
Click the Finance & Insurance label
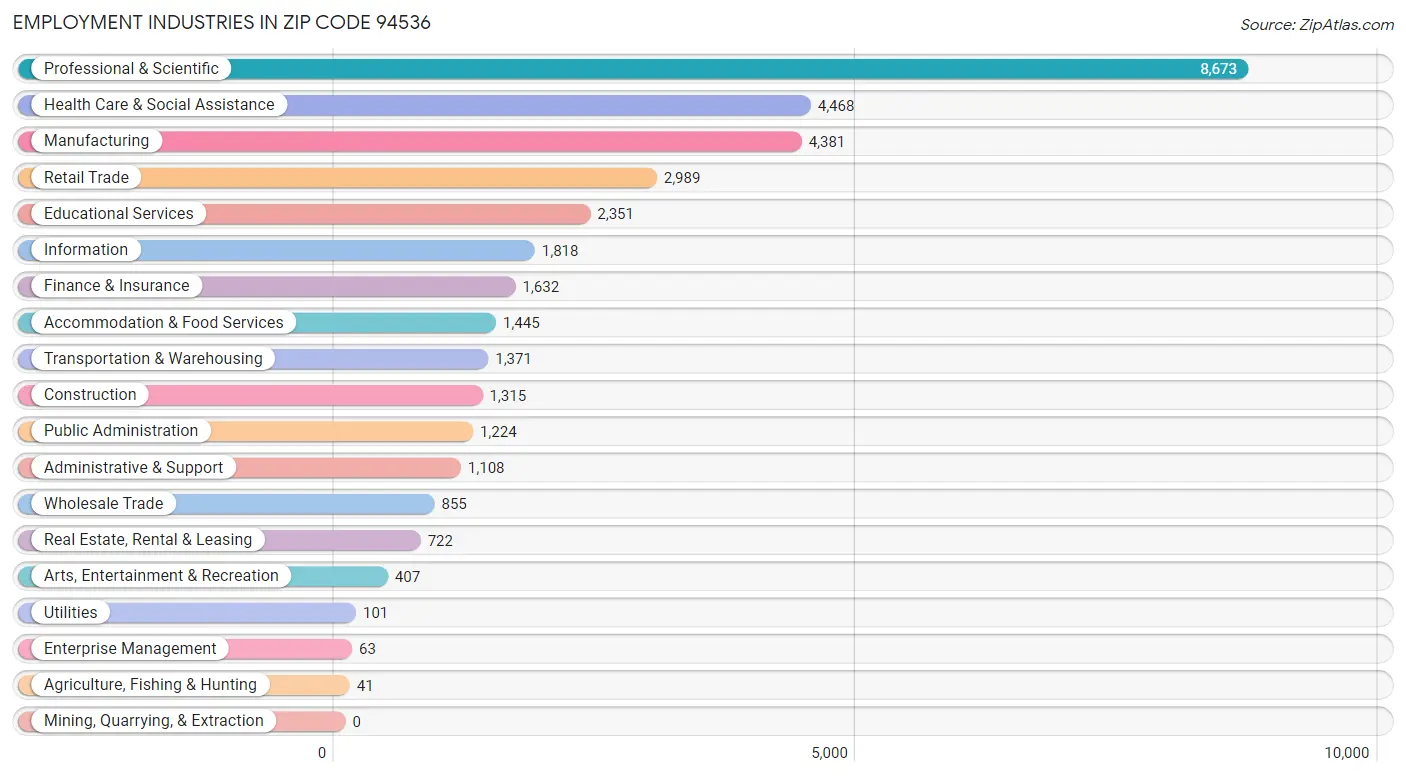pyautogui.click(x=116, y=286)
